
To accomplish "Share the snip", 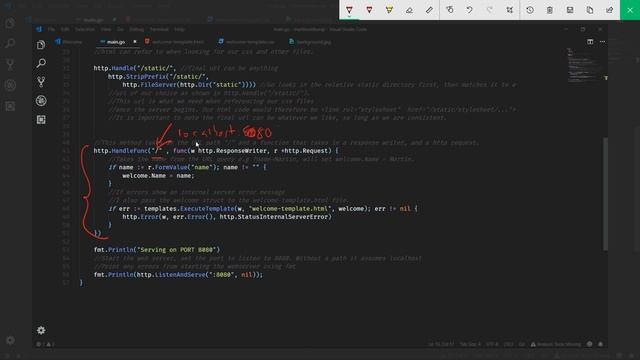I will pyautogui.click(x=610, y=10).
